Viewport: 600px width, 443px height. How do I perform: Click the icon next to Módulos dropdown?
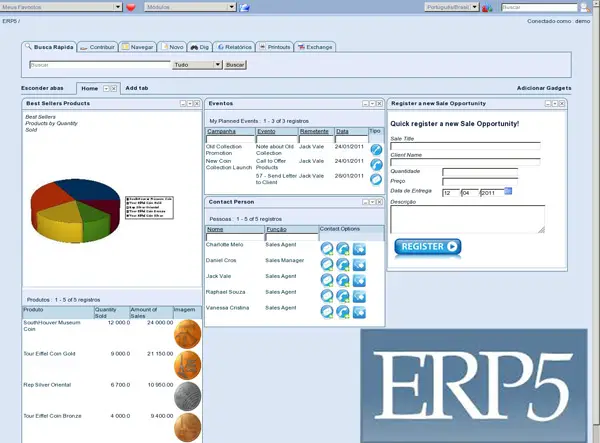coord(245,7)
